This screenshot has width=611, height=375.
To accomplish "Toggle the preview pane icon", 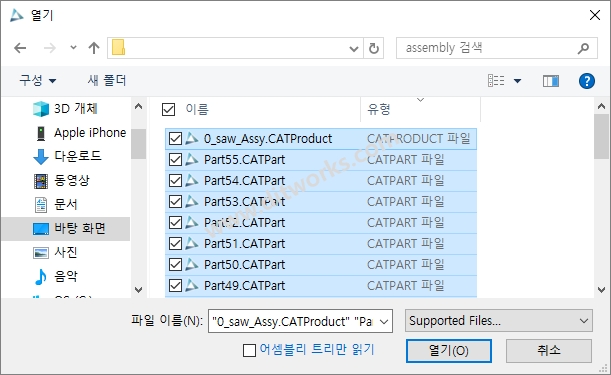I will (551, 81).
